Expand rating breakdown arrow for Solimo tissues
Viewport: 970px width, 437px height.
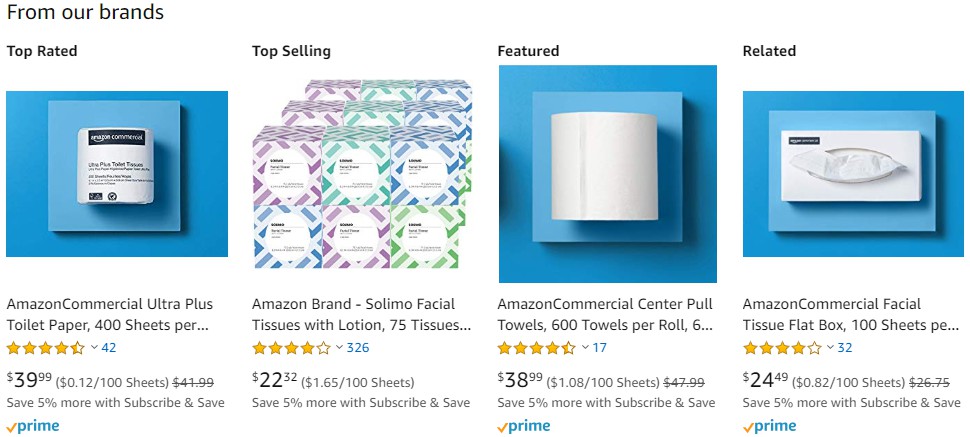339,348
